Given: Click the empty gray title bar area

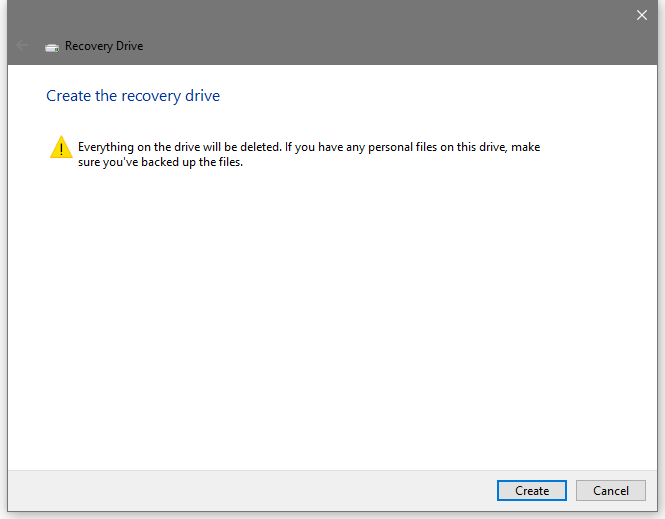Looking at the screenshot, I should (x=382, y=34).
